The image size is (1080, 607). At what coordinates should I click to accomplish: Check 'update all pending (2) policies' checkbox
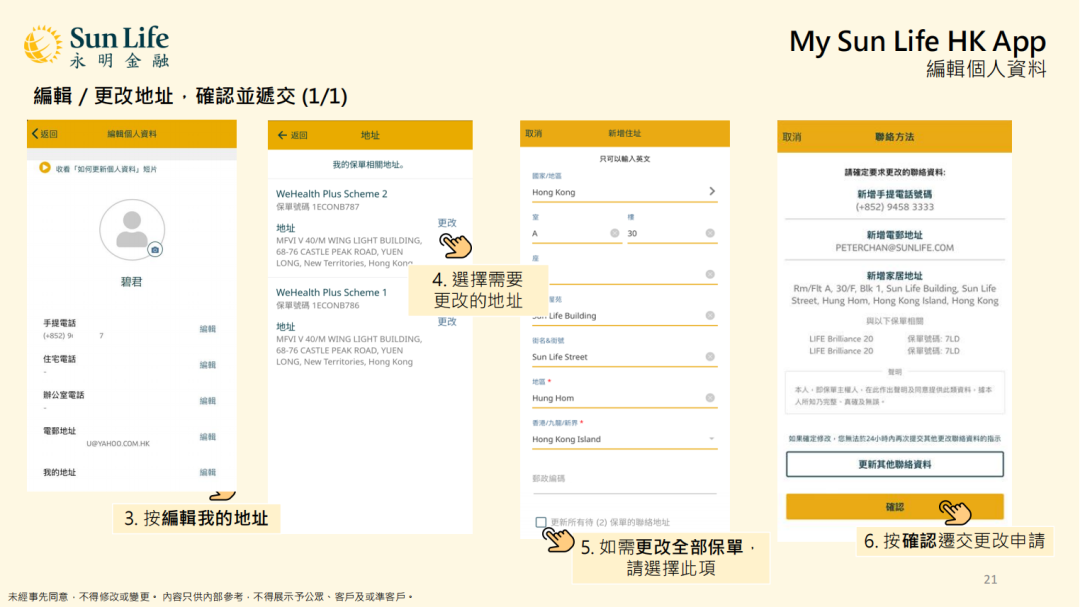pos(541,522)
